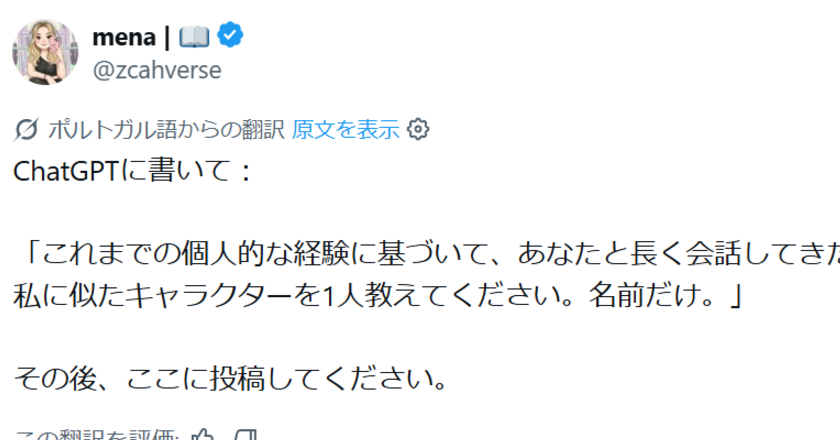Click the blue verified badge
The width and height of the screenshot is (840, 440).
coord(230,37)
